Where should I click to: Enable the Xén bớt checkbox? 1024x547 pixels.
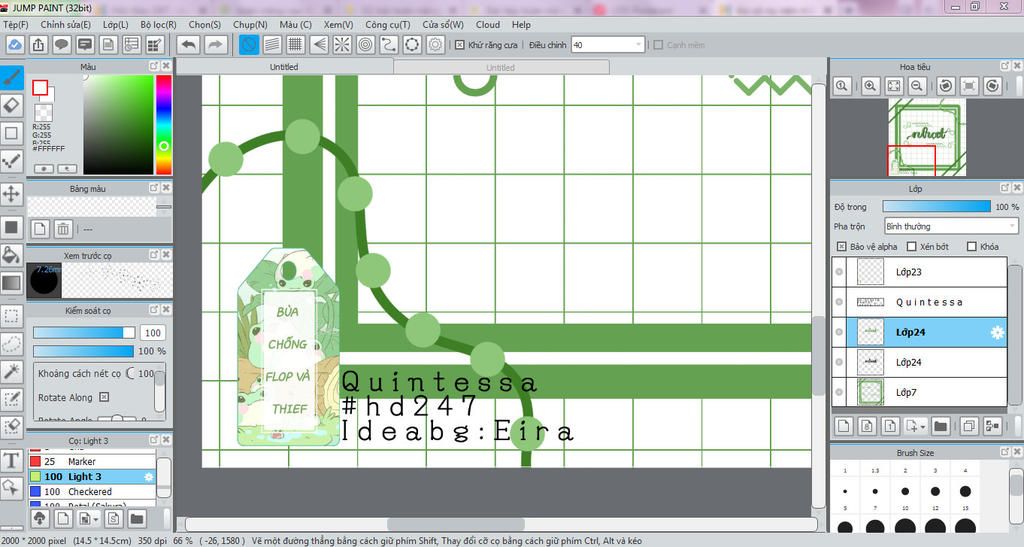(x=912, y=247)
